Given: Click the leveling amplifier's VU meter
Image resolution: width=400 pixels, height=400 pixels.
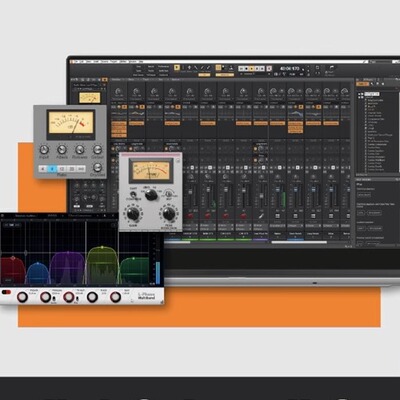Looking at the screenshot, I should tap(151, 170).
